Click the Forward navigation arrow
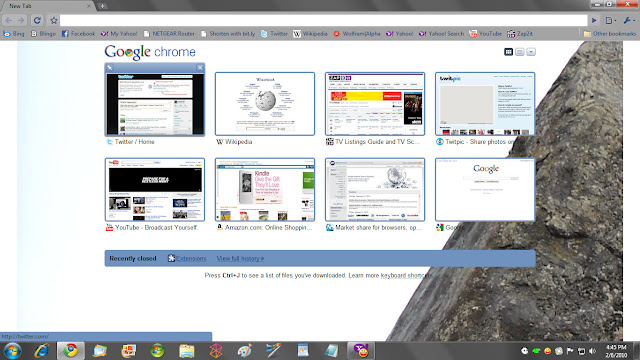Image resolution: width=640 pixels, height=360 pixels. pyautogui.click(x=21, y=20)
